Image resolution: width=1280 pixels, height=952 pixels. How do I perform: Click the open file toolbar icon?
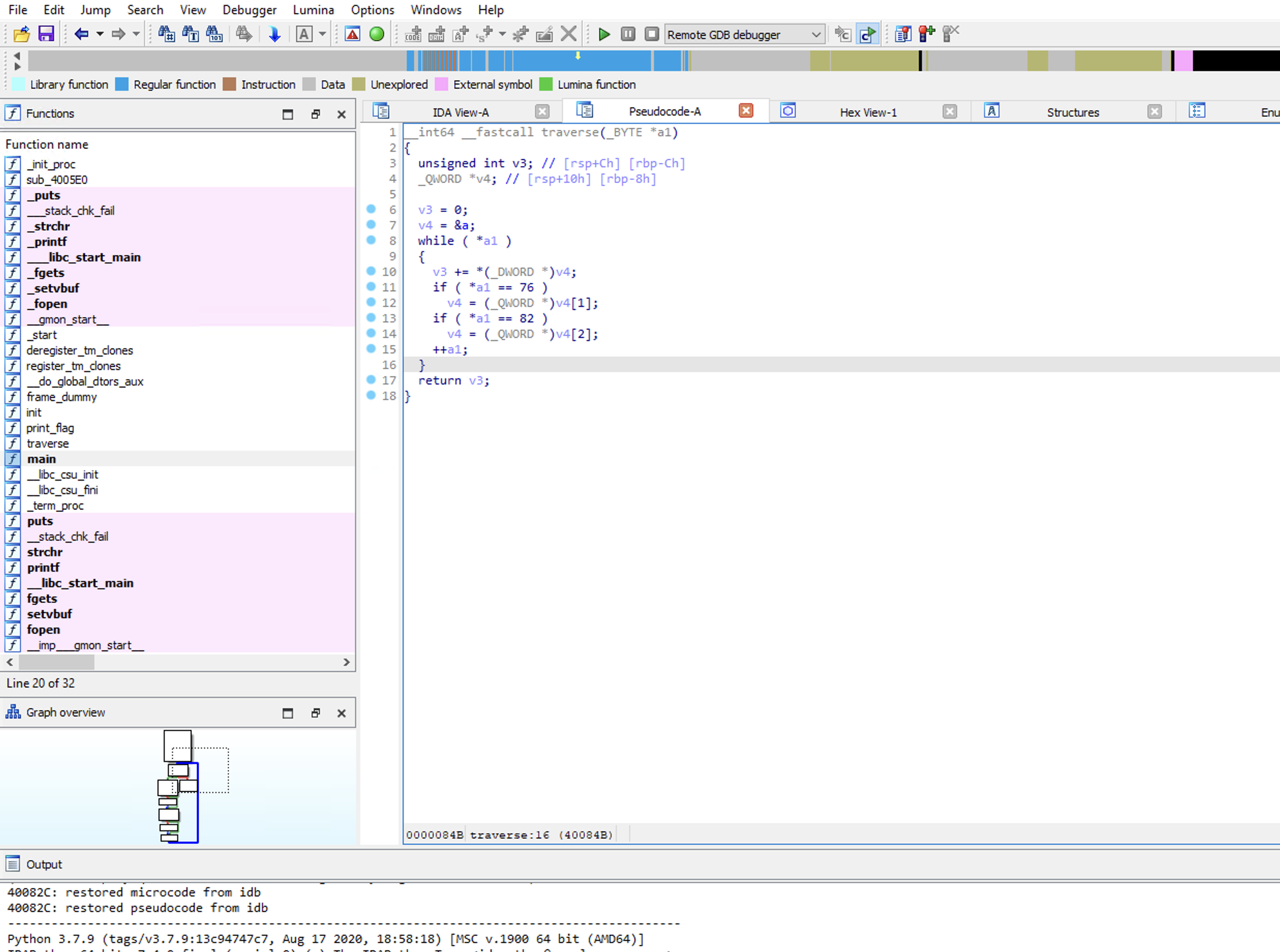[22, 34]
